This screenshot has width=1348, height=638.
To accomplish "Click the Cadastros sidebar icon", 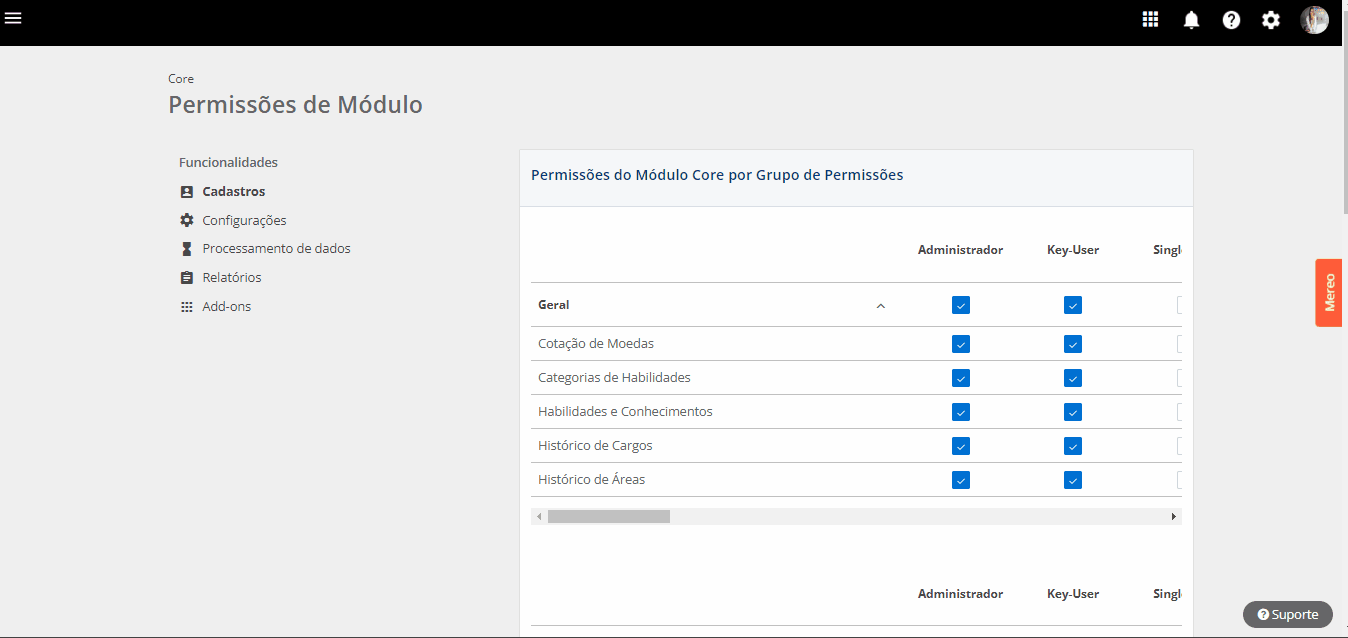I will (186, 192).
